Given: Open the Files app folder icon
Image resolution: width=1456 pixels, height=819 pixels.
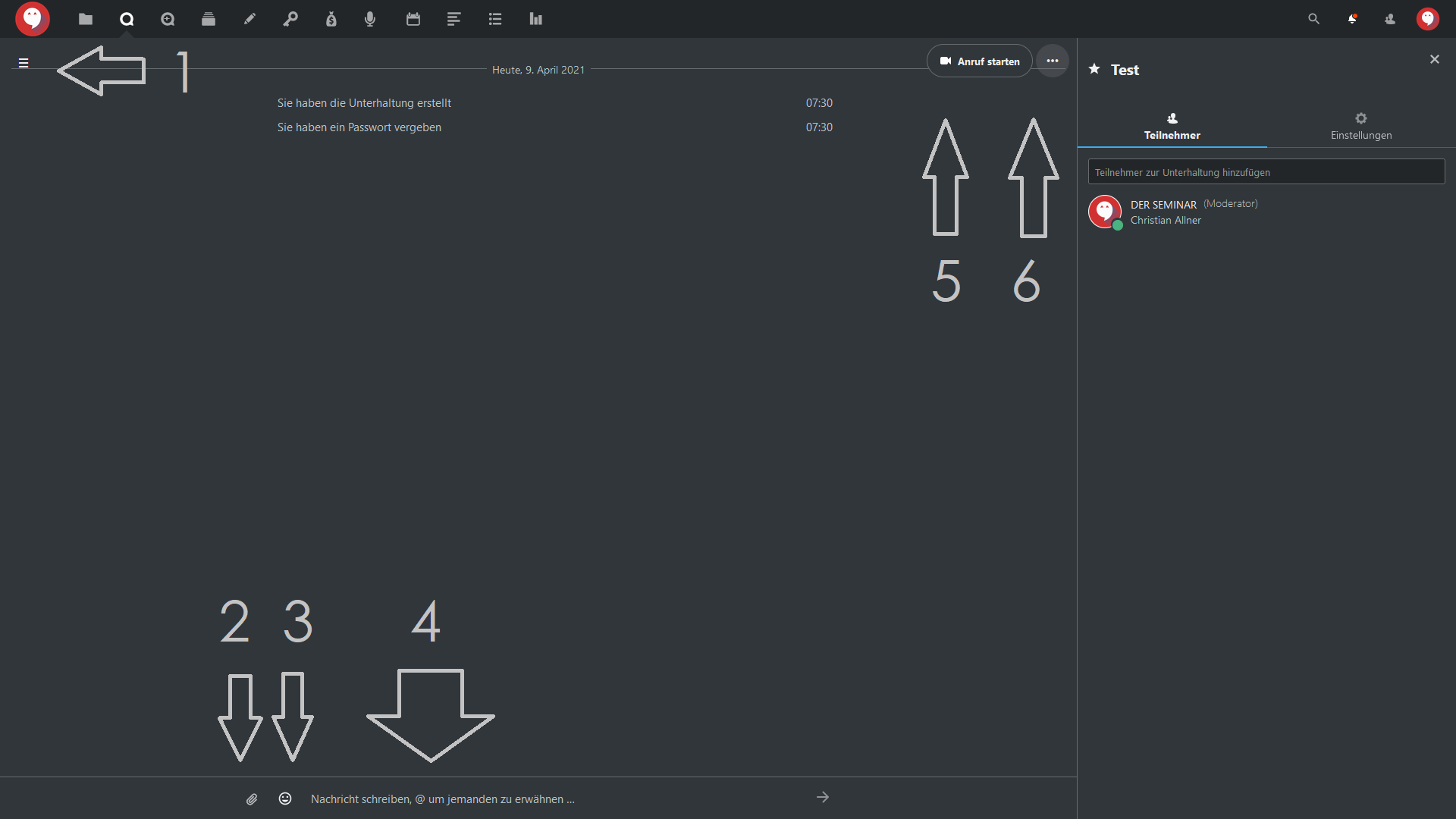Looking at the screenshot, I should click(86, 19).
